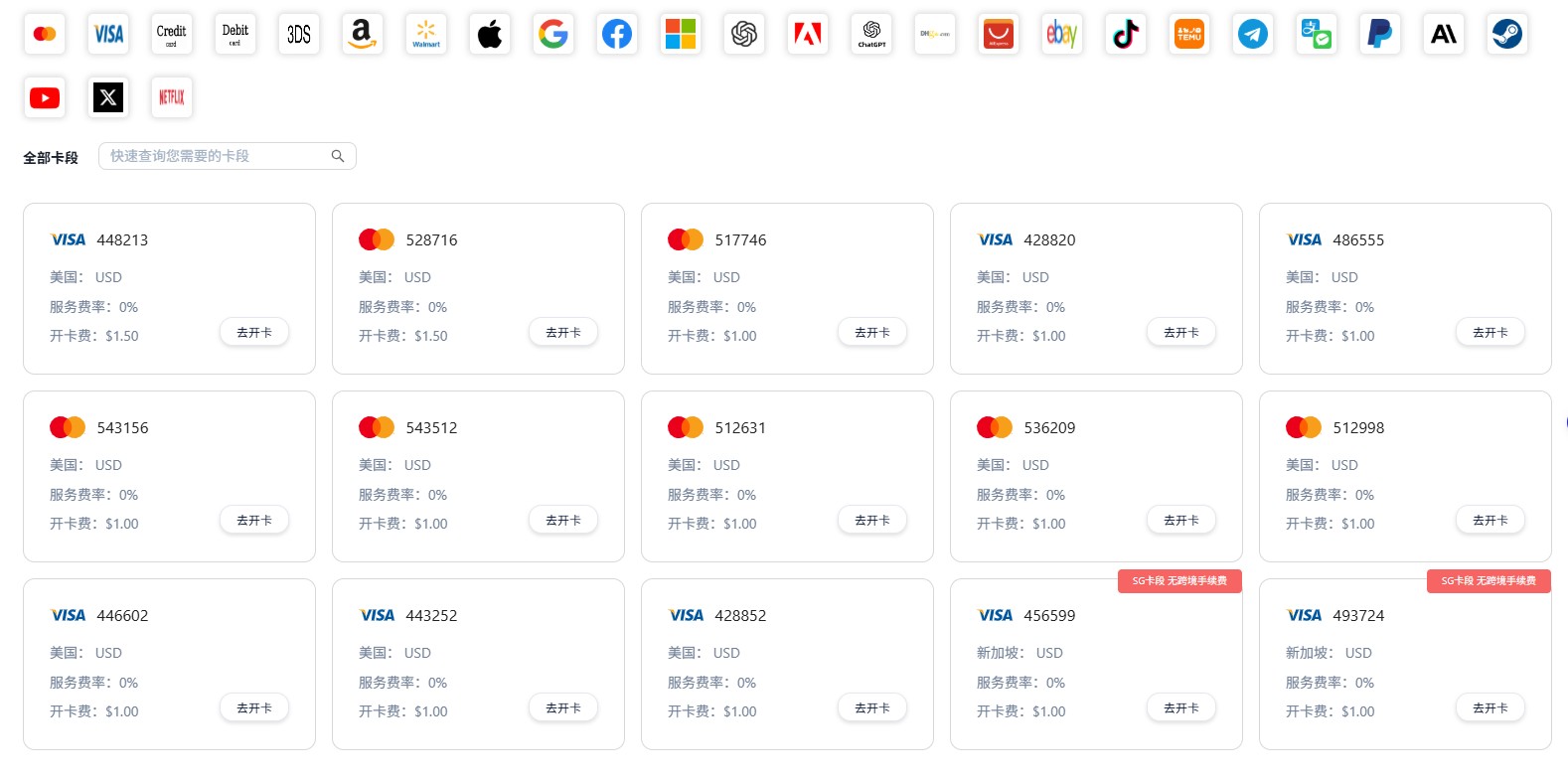Click 去开卡 on card 428820
The height and width of the screenshot is (780, 1568).
1181,333
